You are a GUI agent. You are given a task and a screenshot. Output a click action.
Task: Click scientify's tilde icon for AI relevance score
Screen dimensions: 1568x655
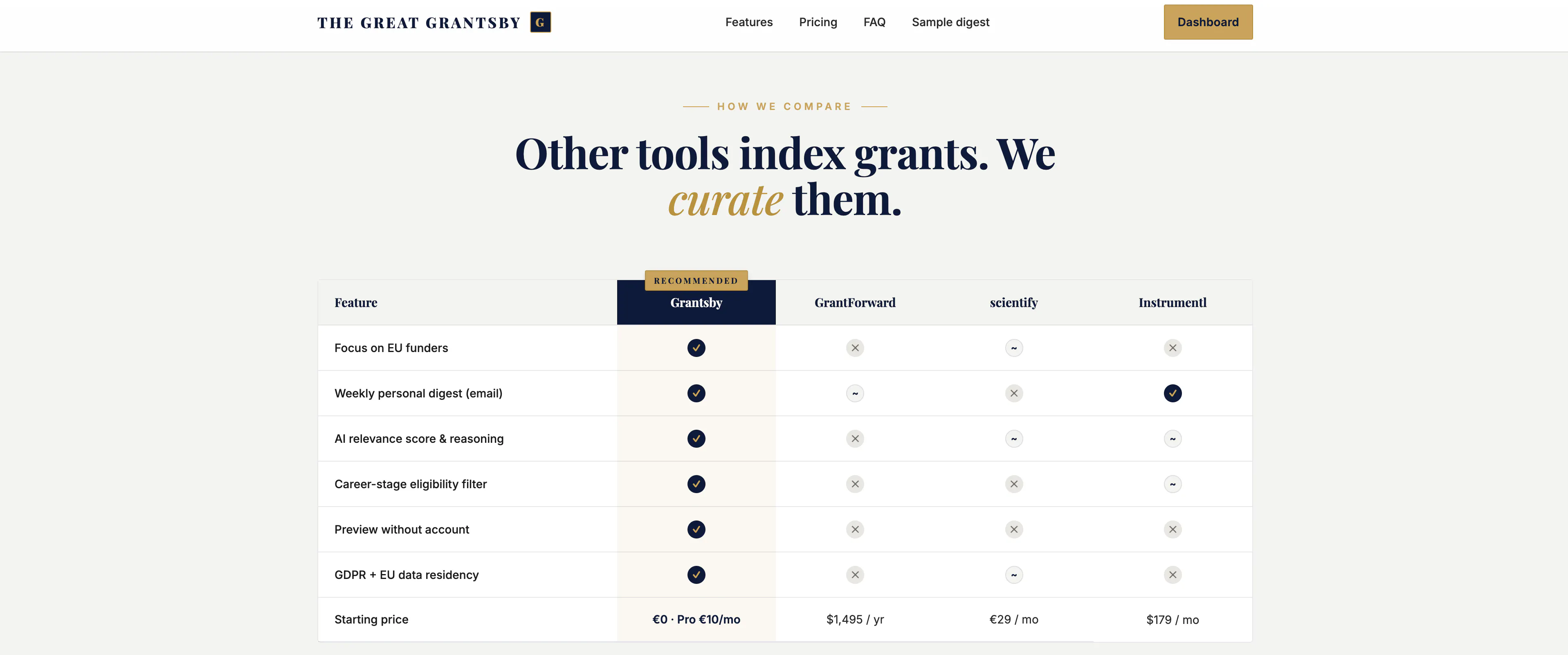click(1014, 438)
